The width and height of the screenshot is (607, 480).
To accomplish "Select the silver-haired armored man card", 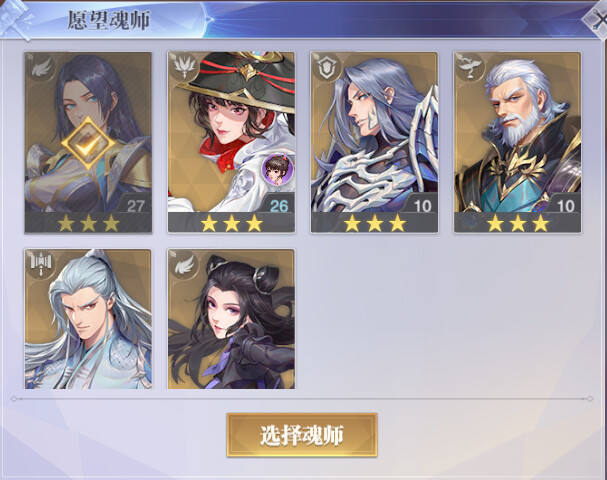I will [x=374, y=142].
